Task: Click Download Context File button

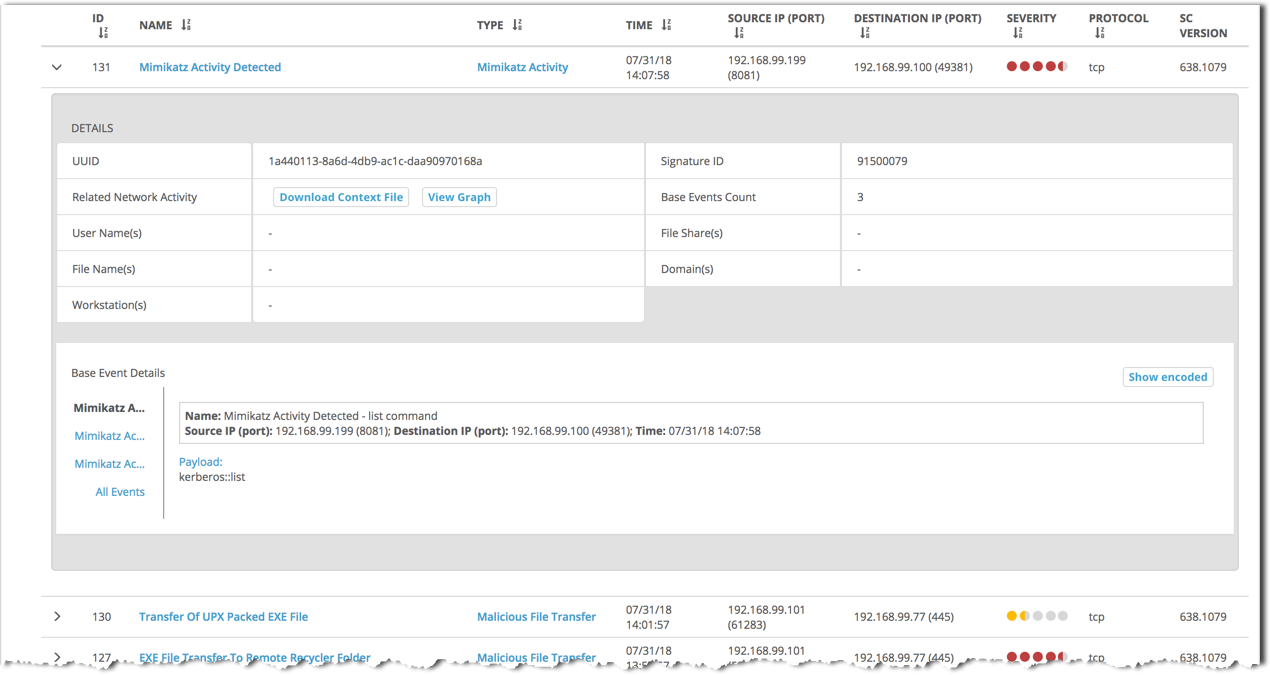Action: (341, 197)
